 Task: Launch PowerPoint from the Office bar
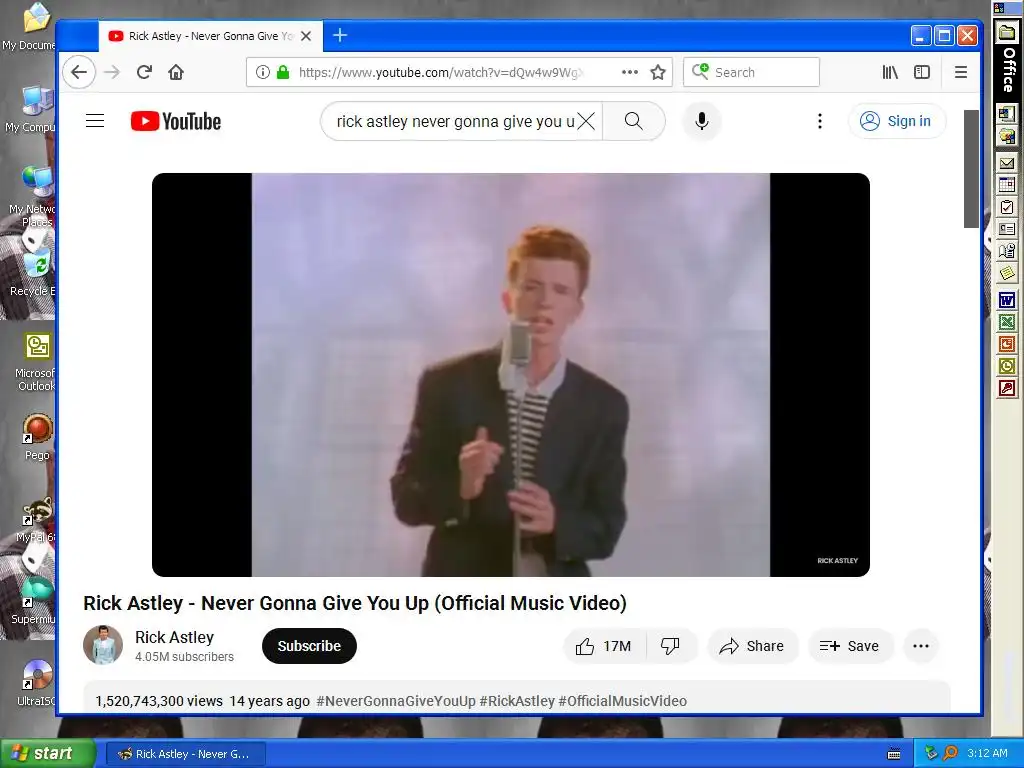coord(1006,344)
